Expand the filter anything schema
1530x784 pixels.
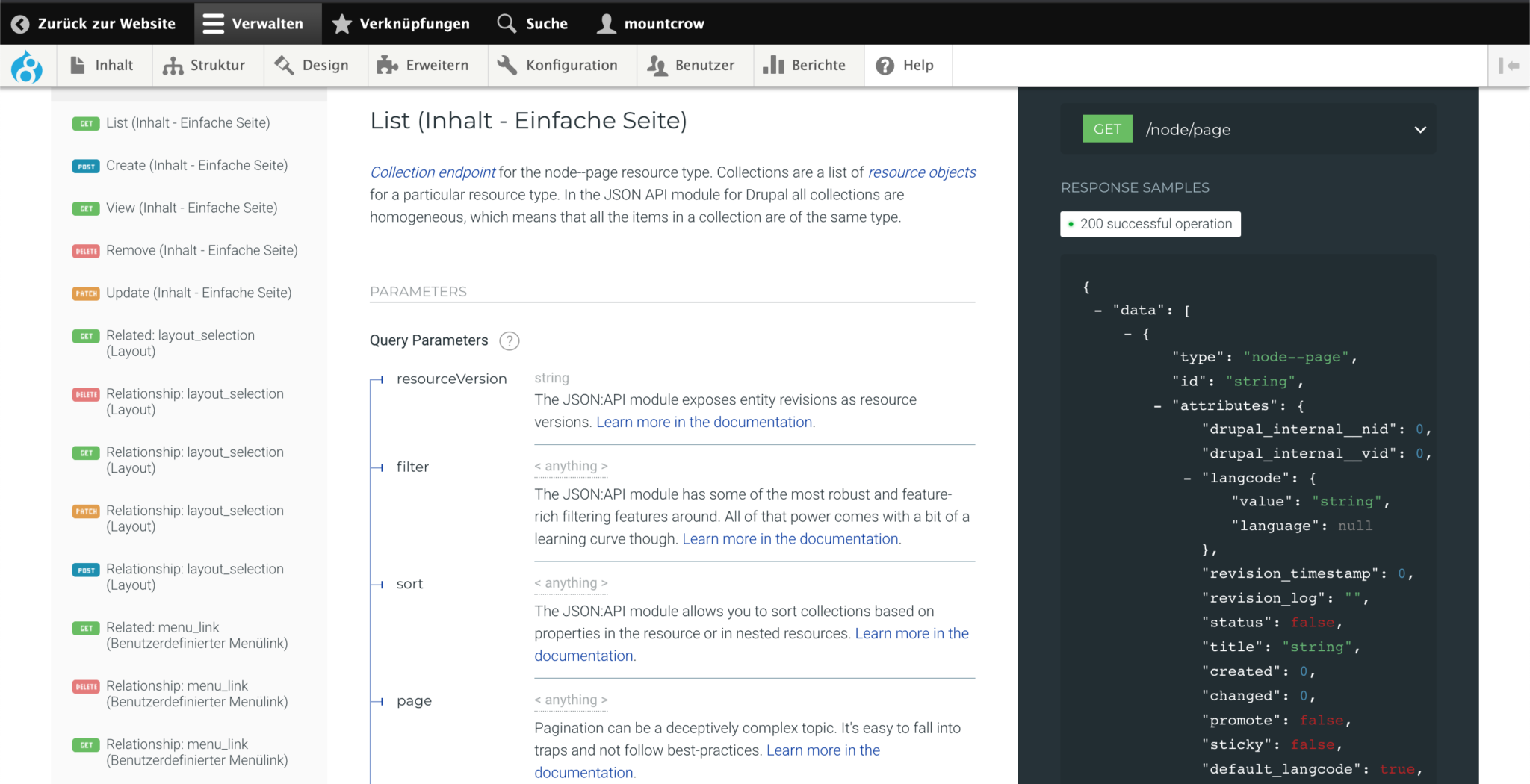(571, 465)
